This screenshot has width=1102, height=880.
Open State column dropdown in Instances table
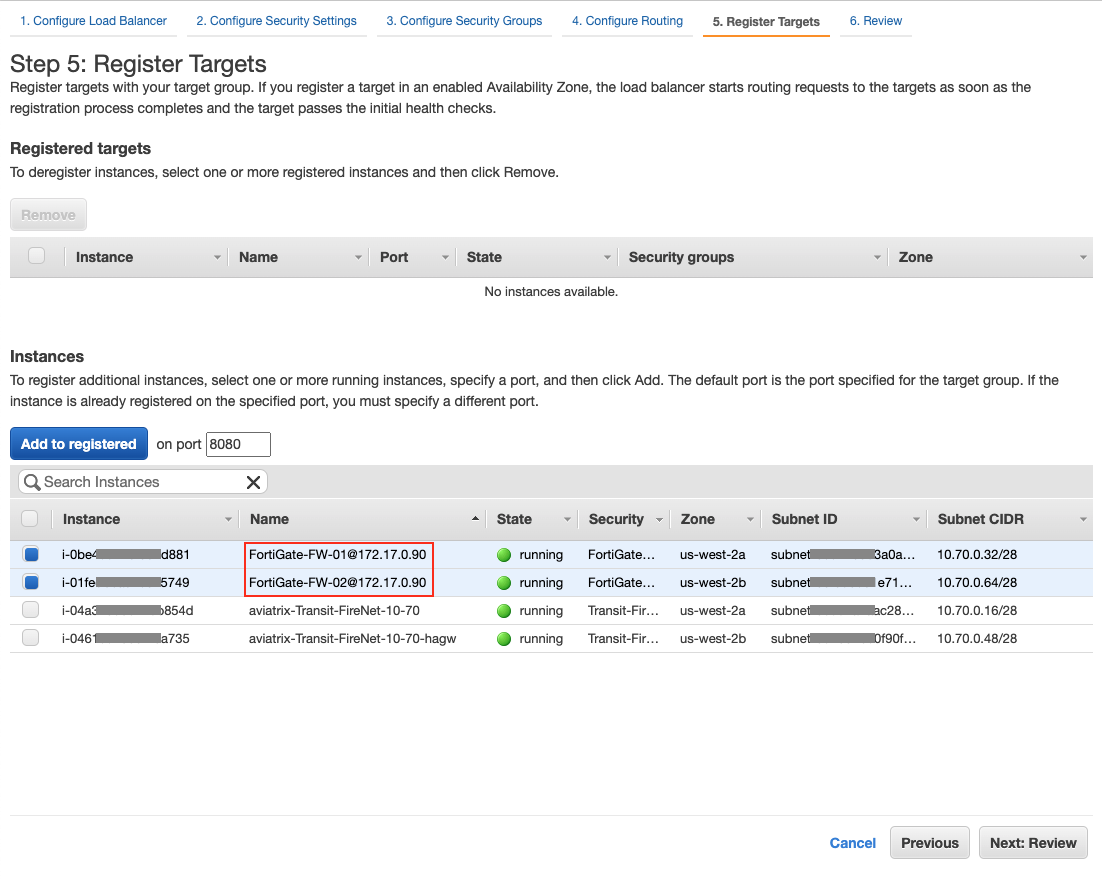(567, 519)
